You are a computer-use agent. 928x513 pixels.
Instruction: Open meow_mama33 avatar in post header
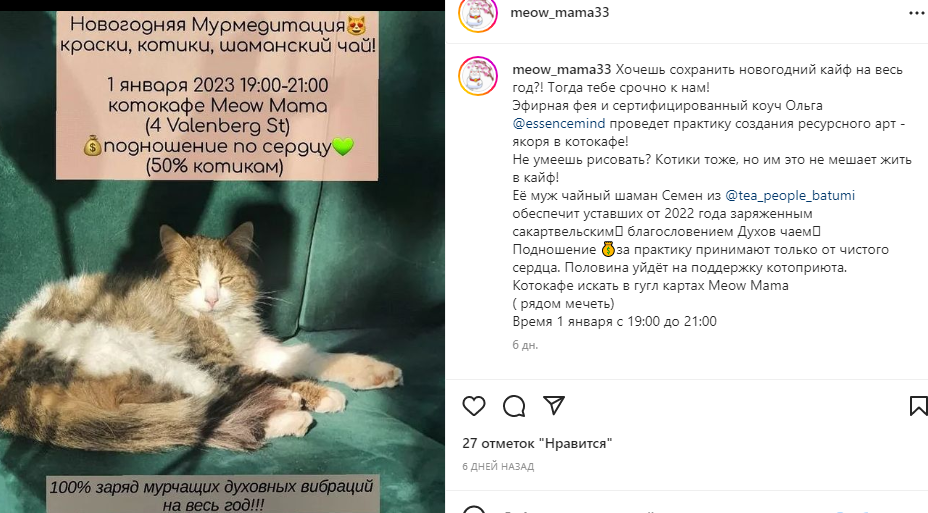(x=478, y=15)
